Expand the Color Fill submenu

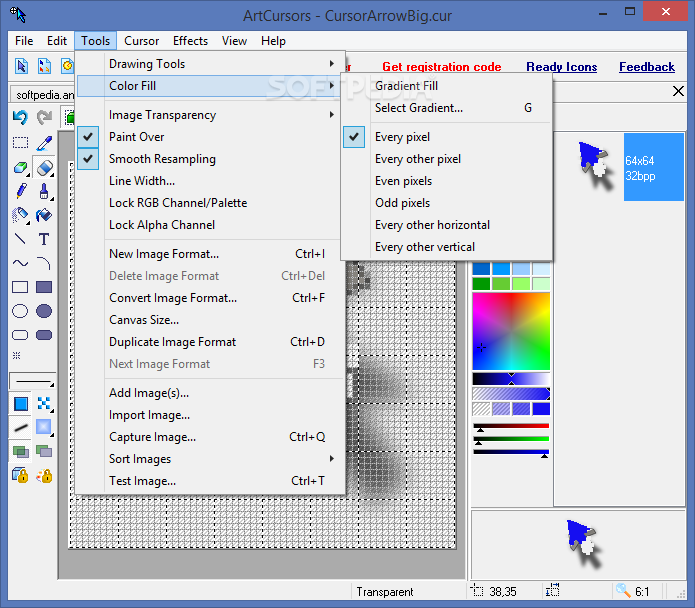tap(209, 86)
